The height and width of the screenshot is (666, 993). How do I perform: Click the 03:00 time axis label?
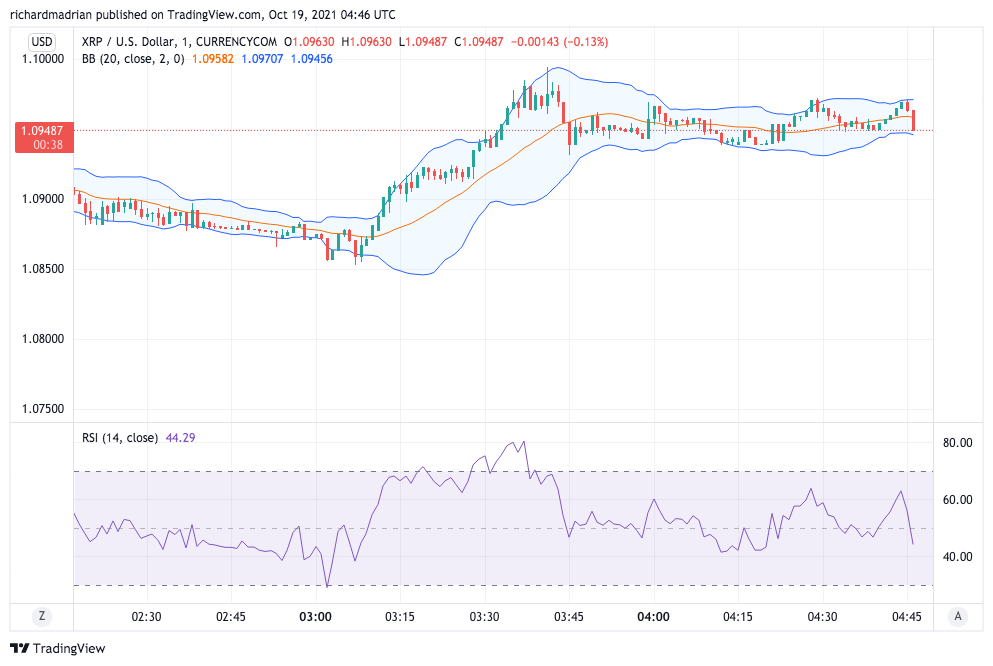[315, 617]
